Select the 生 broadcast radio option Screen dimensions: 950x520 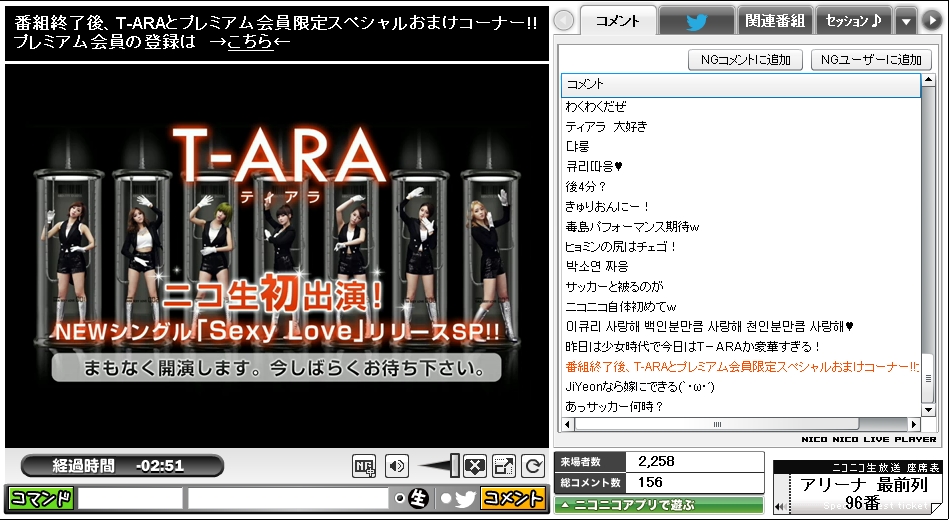pos(400,498)
